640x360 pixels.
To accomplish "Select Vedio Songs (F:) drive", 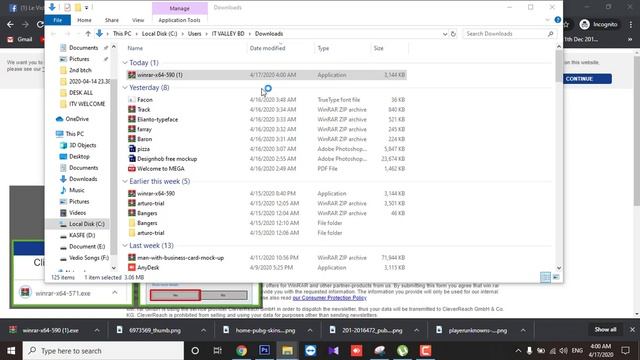I will (x=89, y=258).
